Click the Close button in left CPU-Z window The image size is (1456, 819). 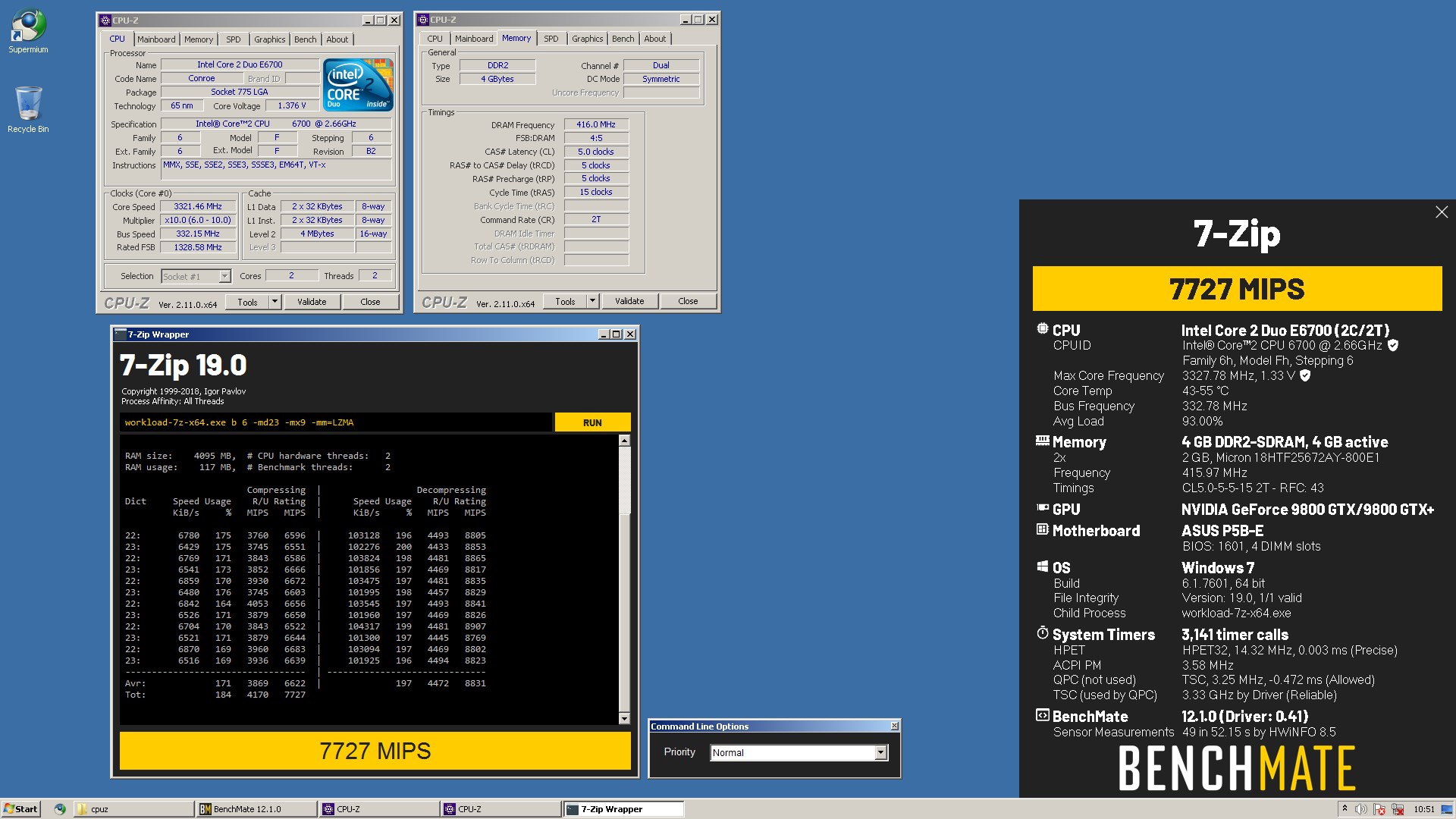click(x=370, y=302)
